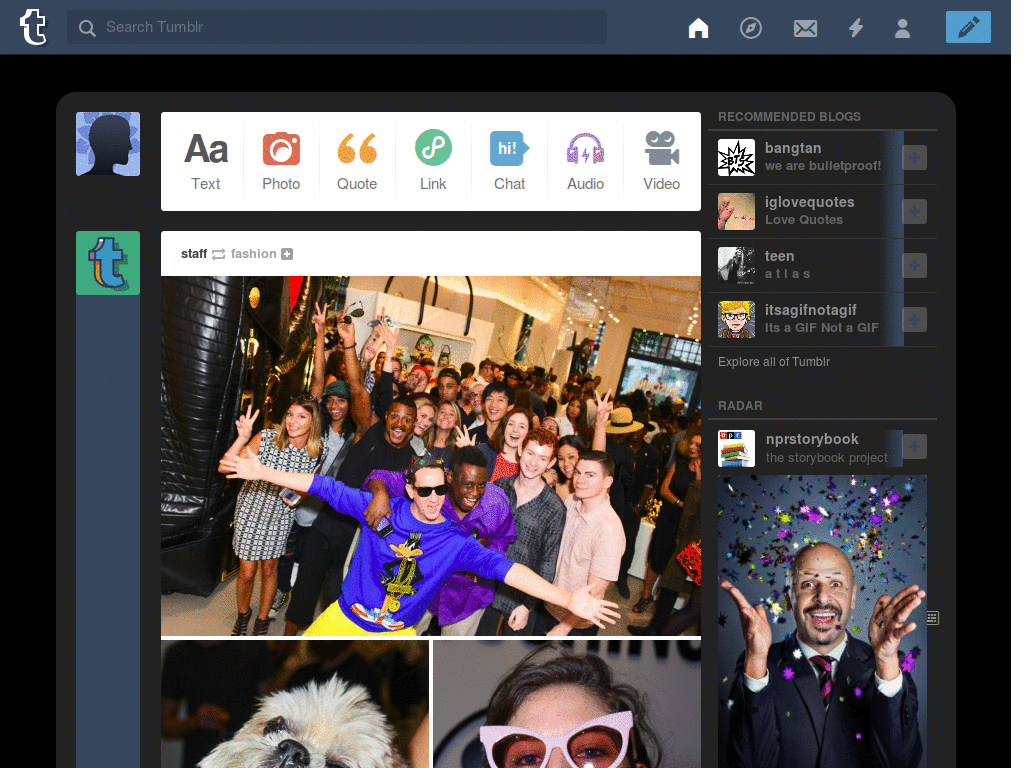Image resolution: width=1024 pixels, height=768 pixels.
Task: Click the nprstorybook books avatar
Action: 736,448
